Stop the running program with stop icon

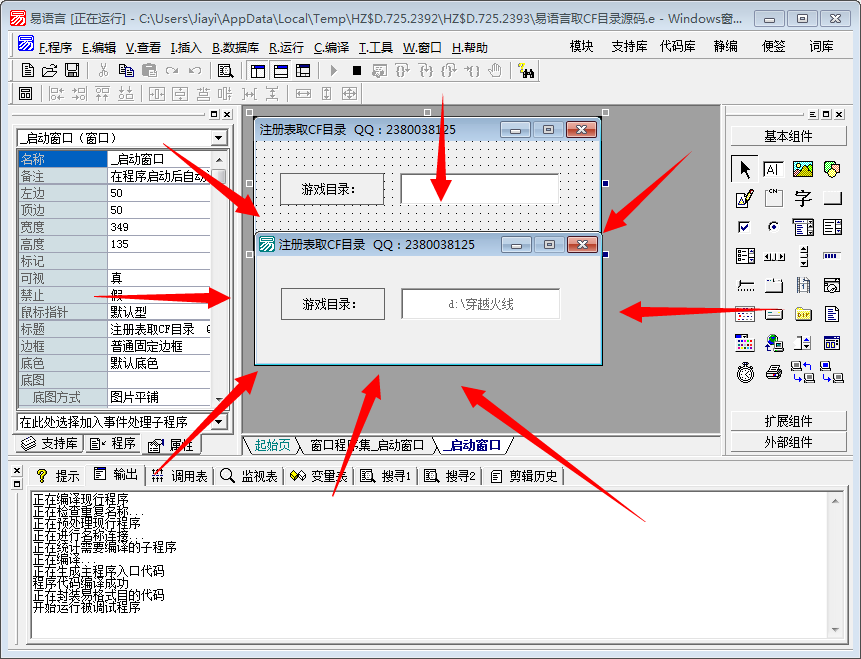point(356,70)
